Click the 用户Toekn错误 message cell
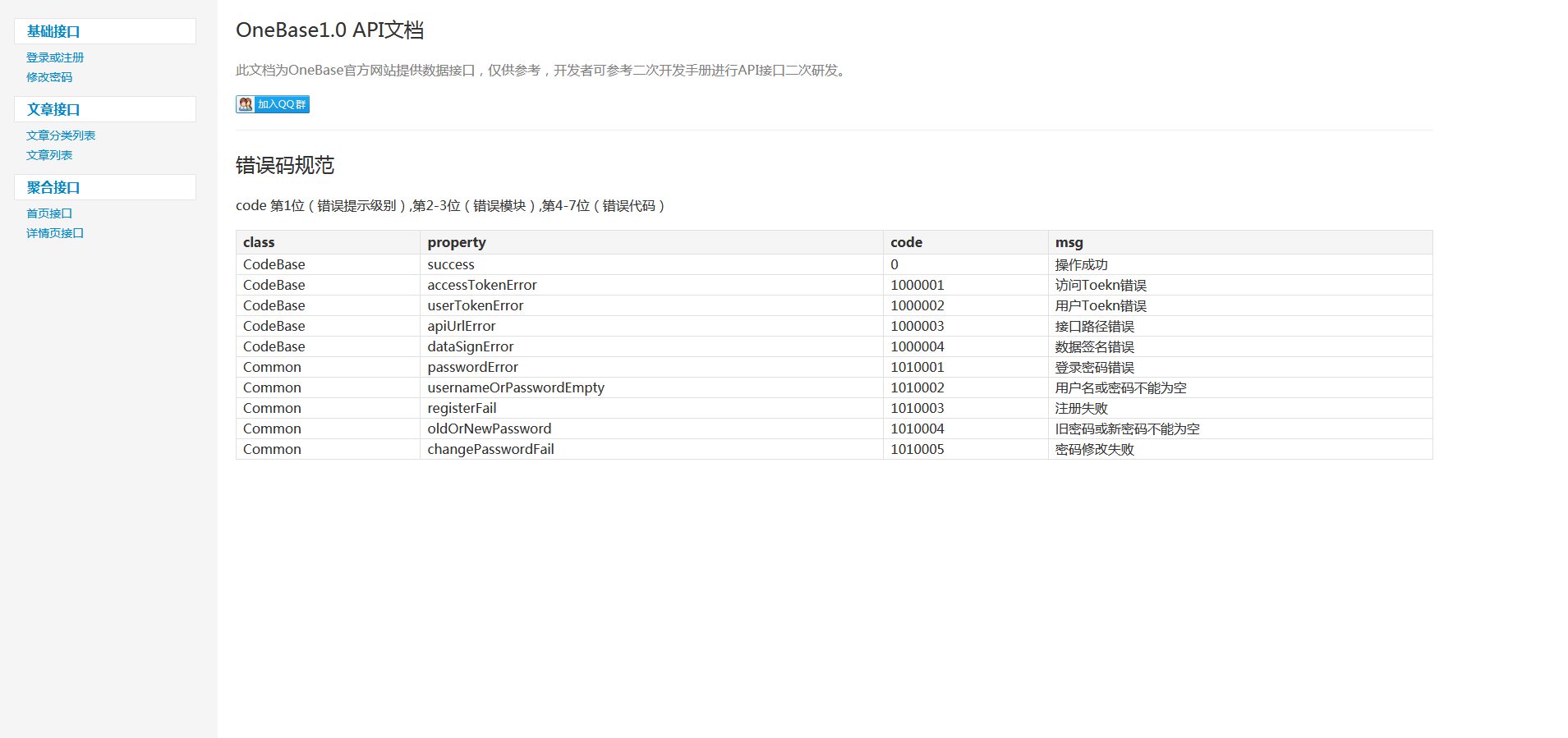The image size is (1568, 738). [1240, 305]
